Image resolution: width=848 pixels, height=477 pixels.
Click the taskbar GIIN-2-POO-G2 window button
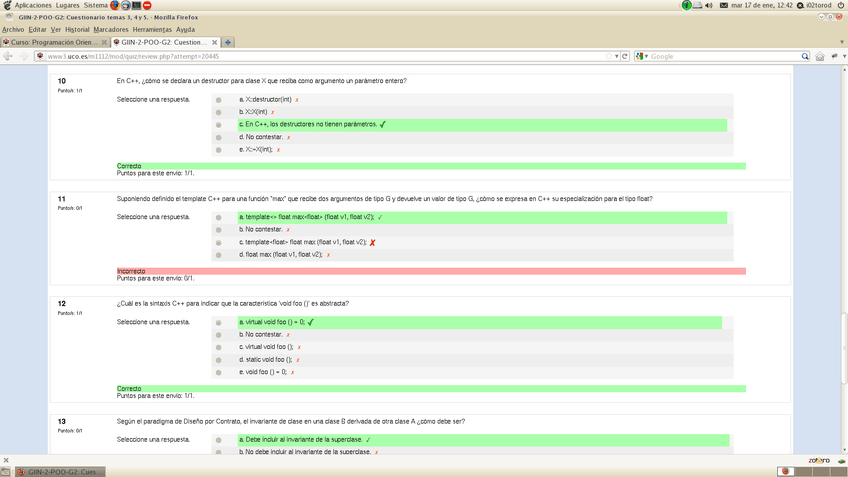pos(58,471)
